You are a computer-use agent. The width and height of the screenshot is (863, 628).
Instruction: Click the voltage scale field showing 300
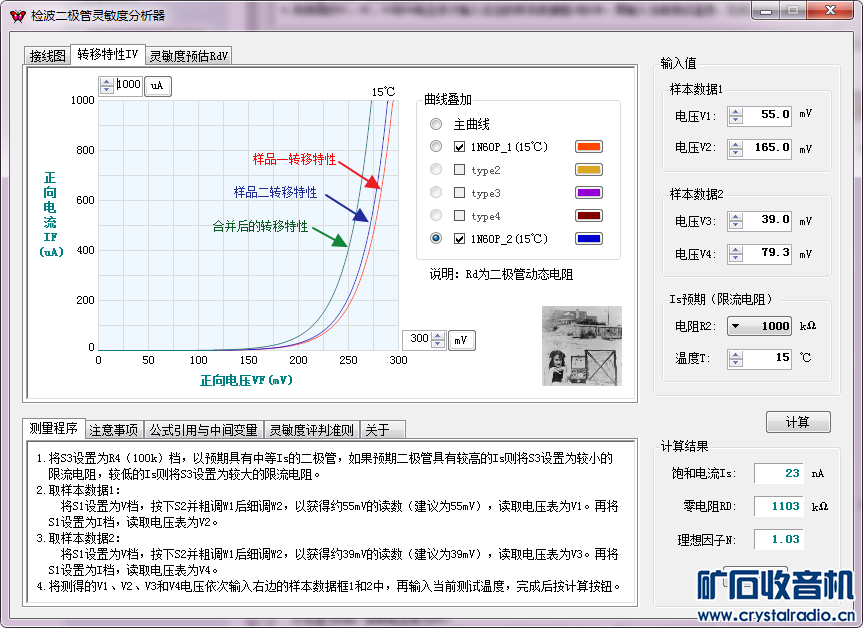click(x=418, y=339)
